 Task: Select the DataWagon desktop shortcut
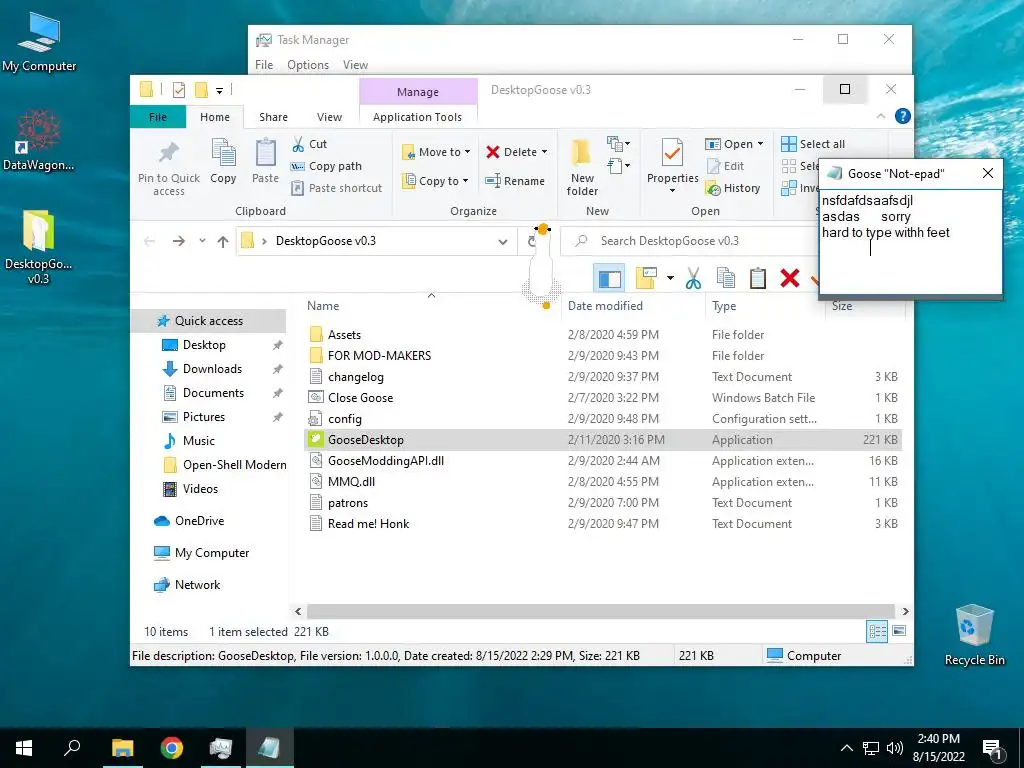pos(39,141)
